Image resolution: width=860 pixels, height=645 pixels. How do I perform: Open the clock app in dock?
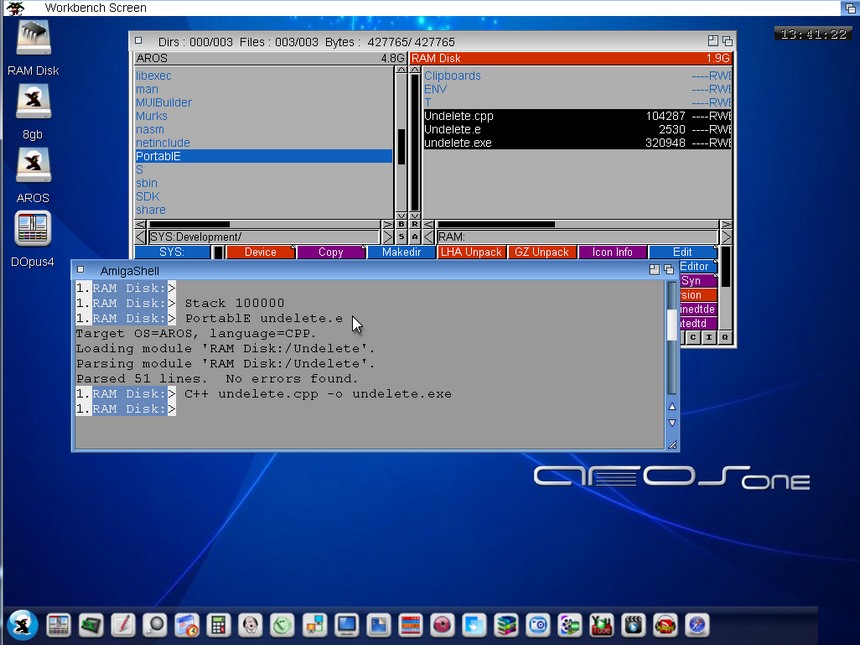tap(282, 625)
